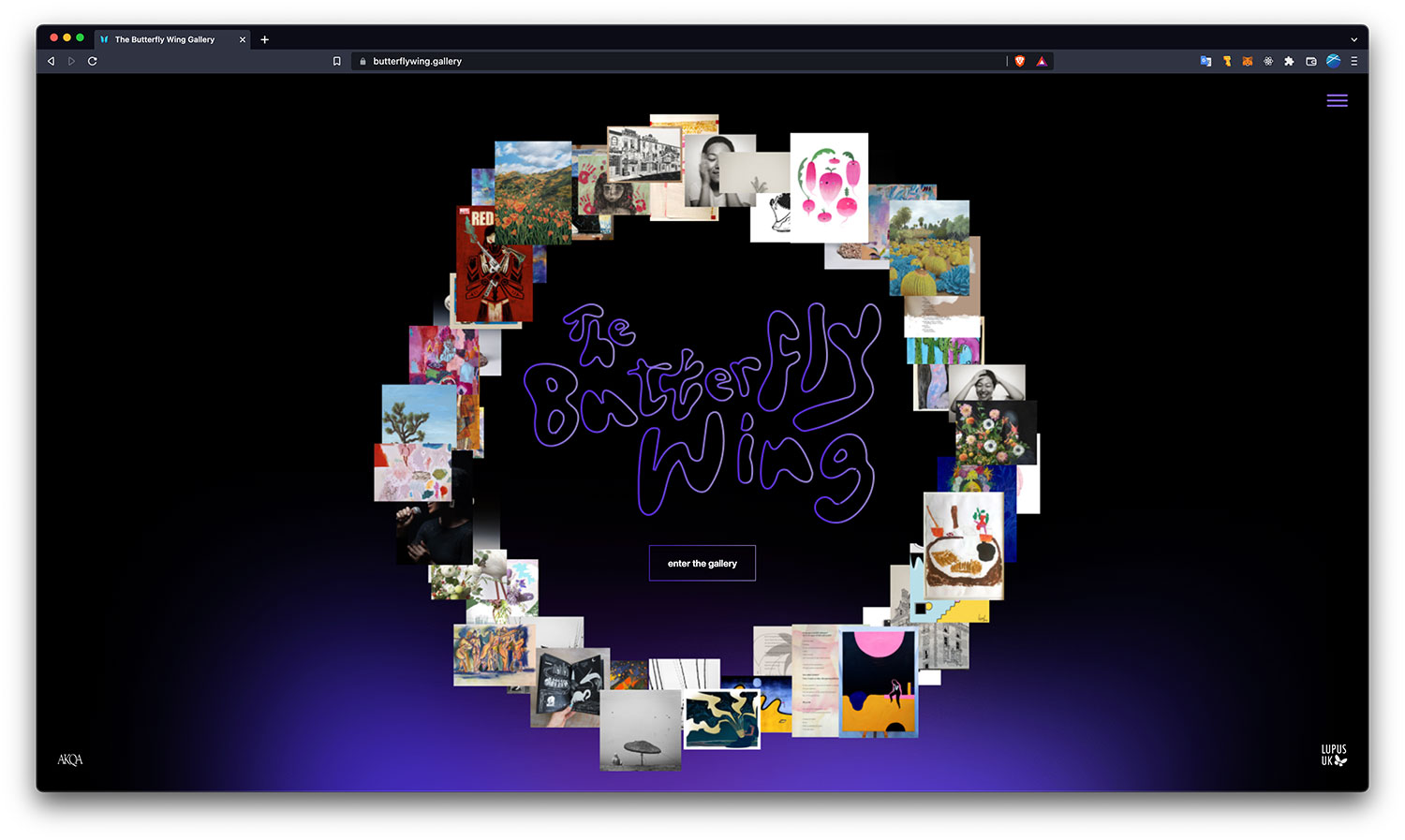Open the Extensions puzzle icon
This screenshot has height=840, width=1405.
(1289, 61)
